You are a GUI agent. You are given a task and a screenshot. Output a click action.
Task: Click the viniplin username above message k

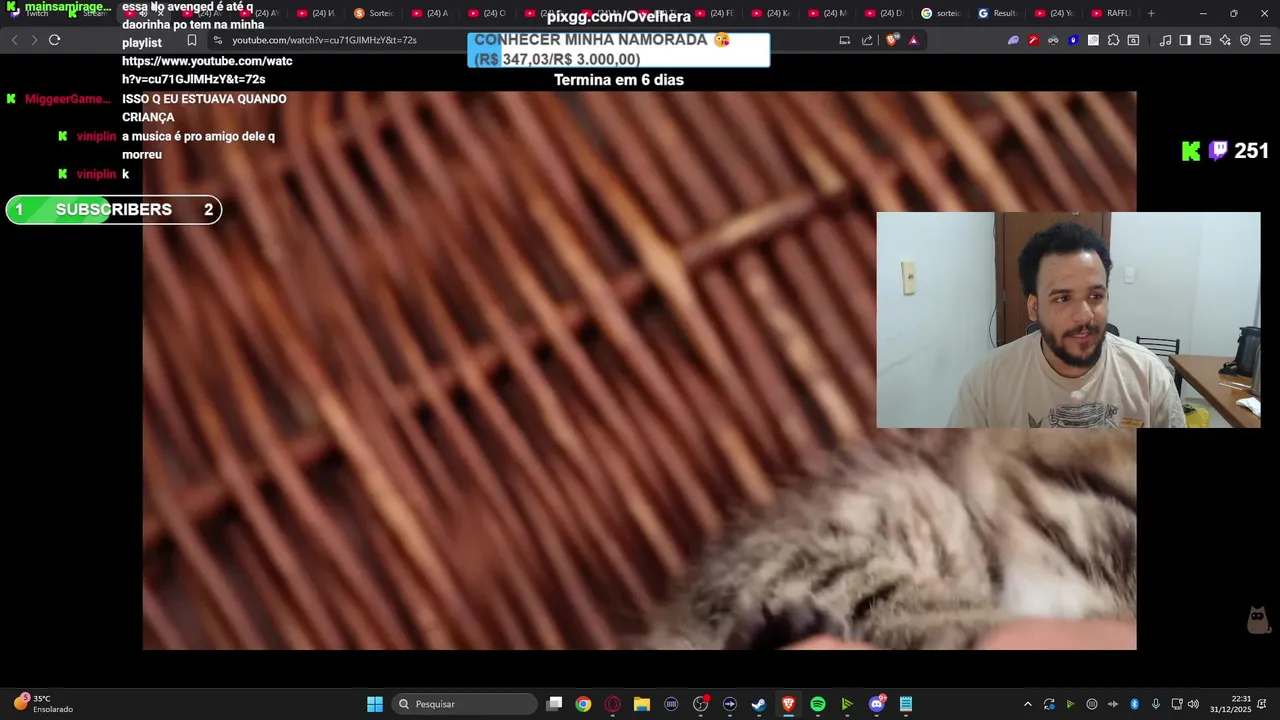point(96,174)
